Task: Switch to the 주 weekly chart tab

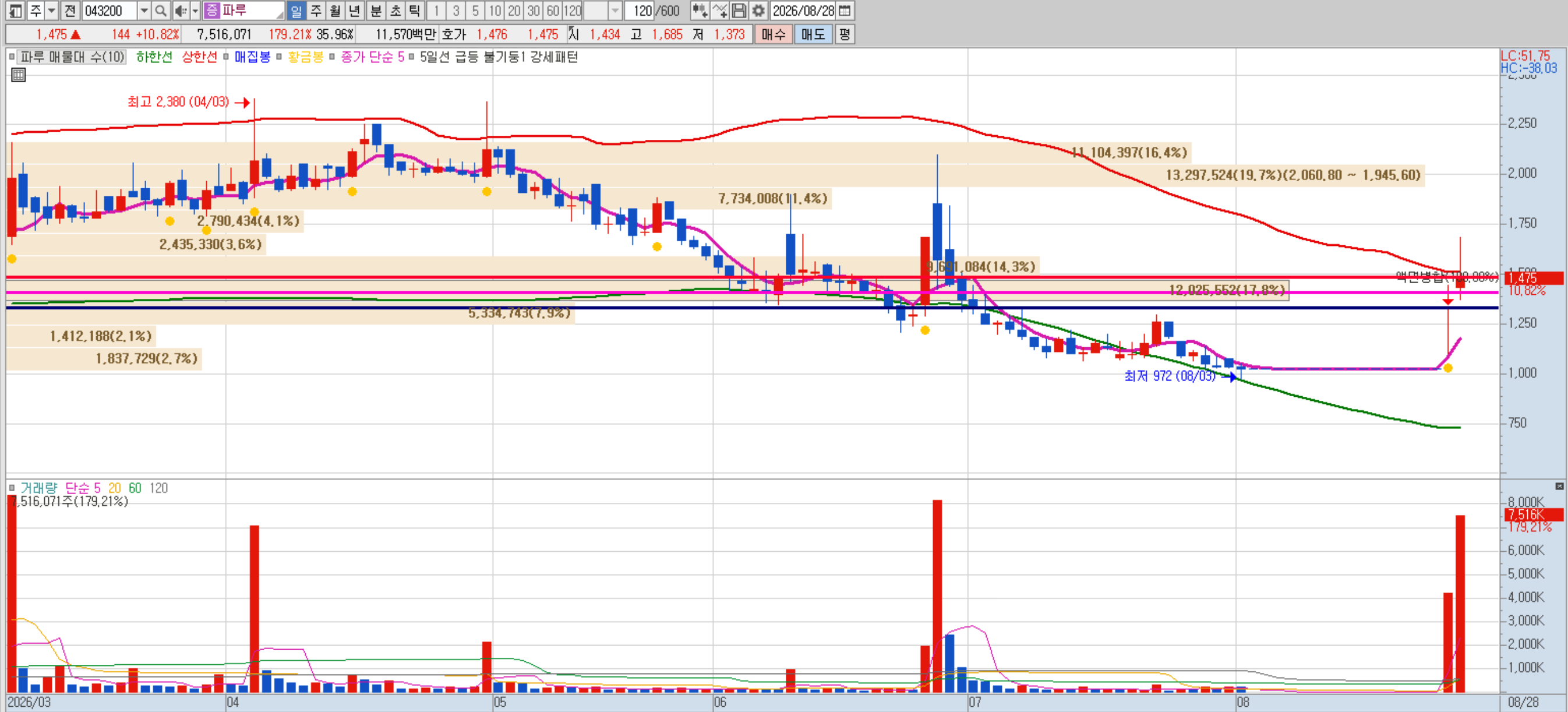Action: 316,10
